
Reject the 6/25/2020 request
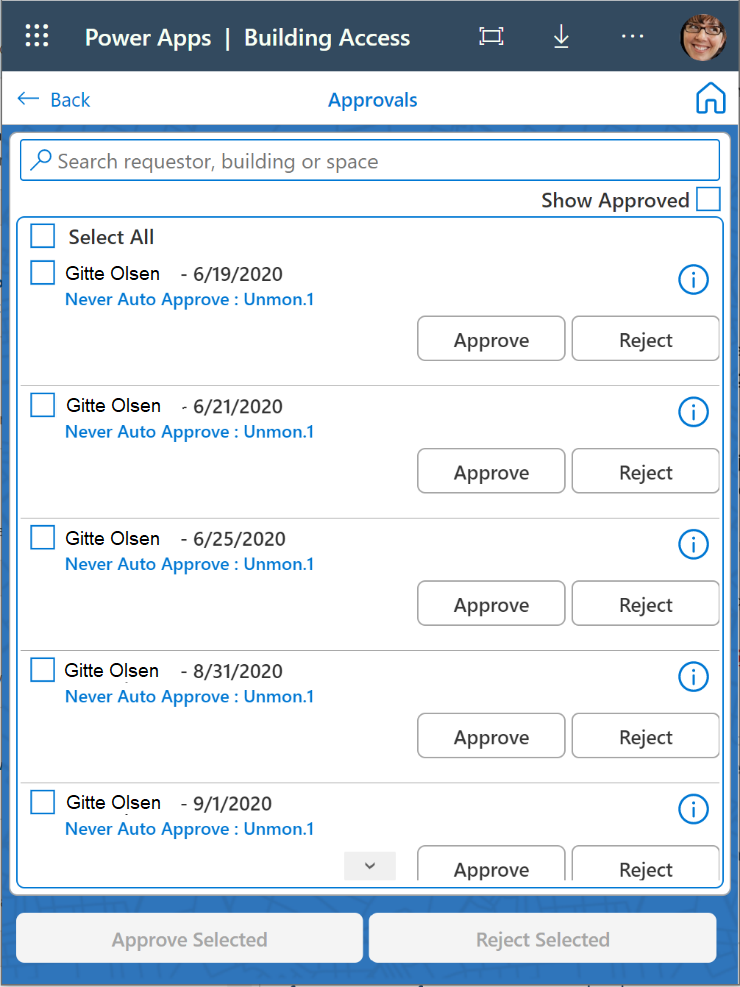click(x=646, y=603)
